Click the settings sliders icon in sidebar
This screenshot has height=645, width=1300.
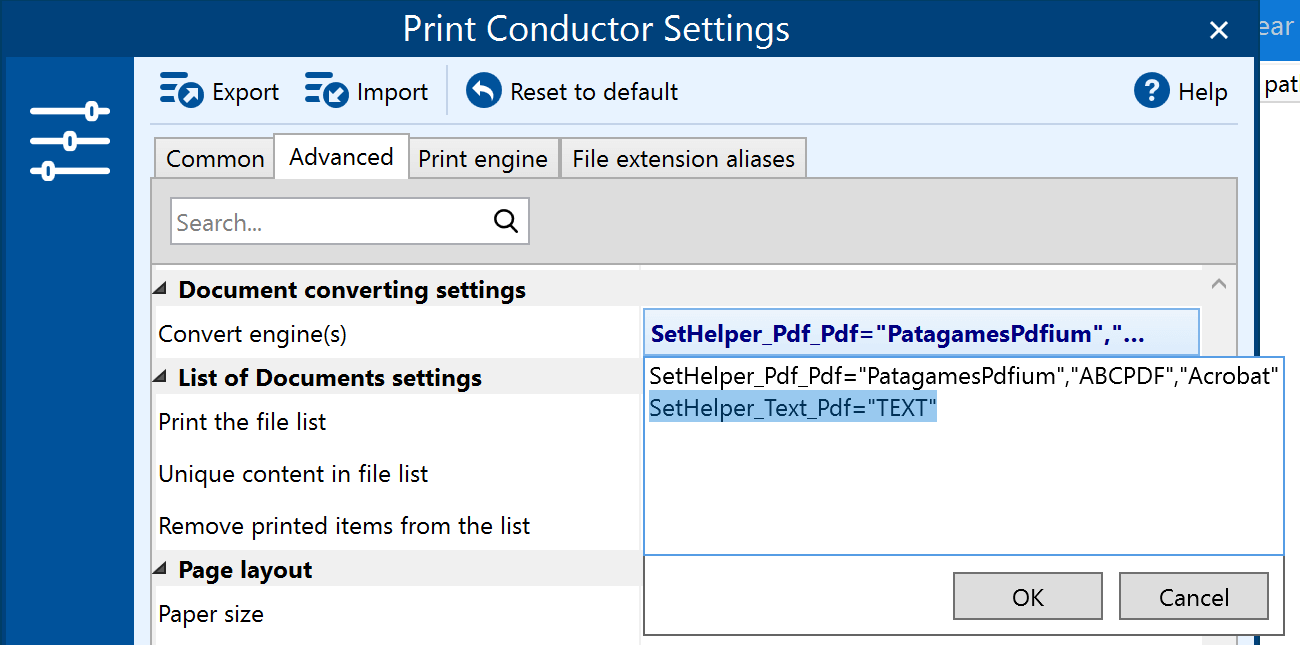point(70,141)
